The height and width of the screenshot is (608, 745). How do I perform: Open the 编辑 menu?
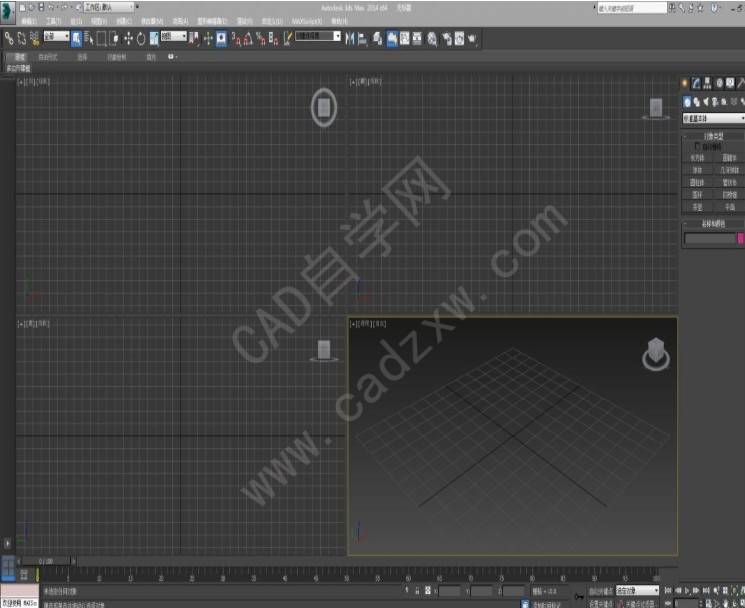29,21
